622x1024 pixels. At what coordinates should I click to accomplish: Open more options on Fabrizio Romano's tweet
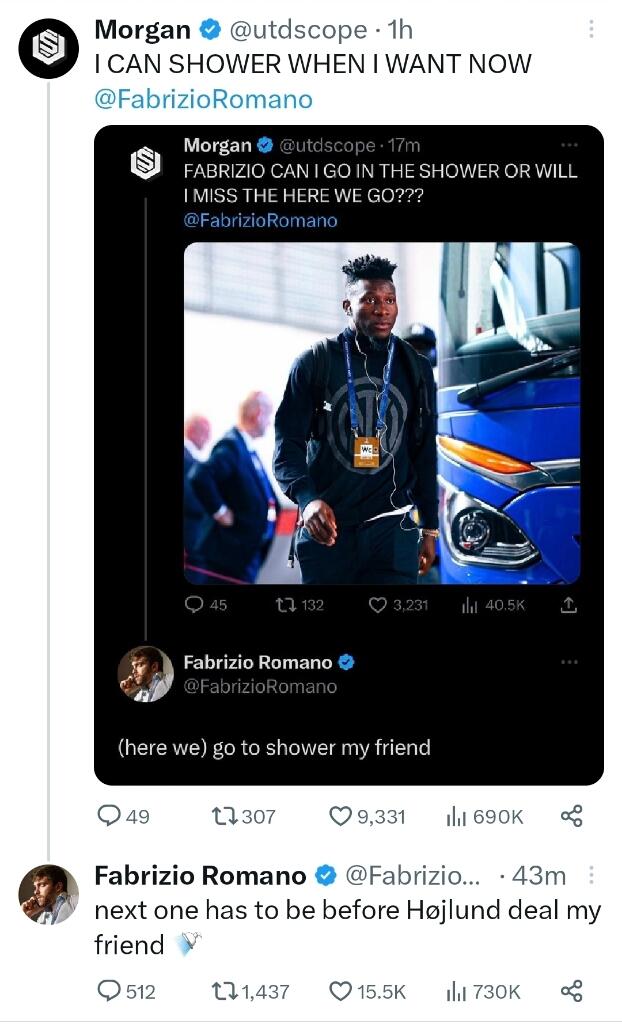[x=590, y=876]
